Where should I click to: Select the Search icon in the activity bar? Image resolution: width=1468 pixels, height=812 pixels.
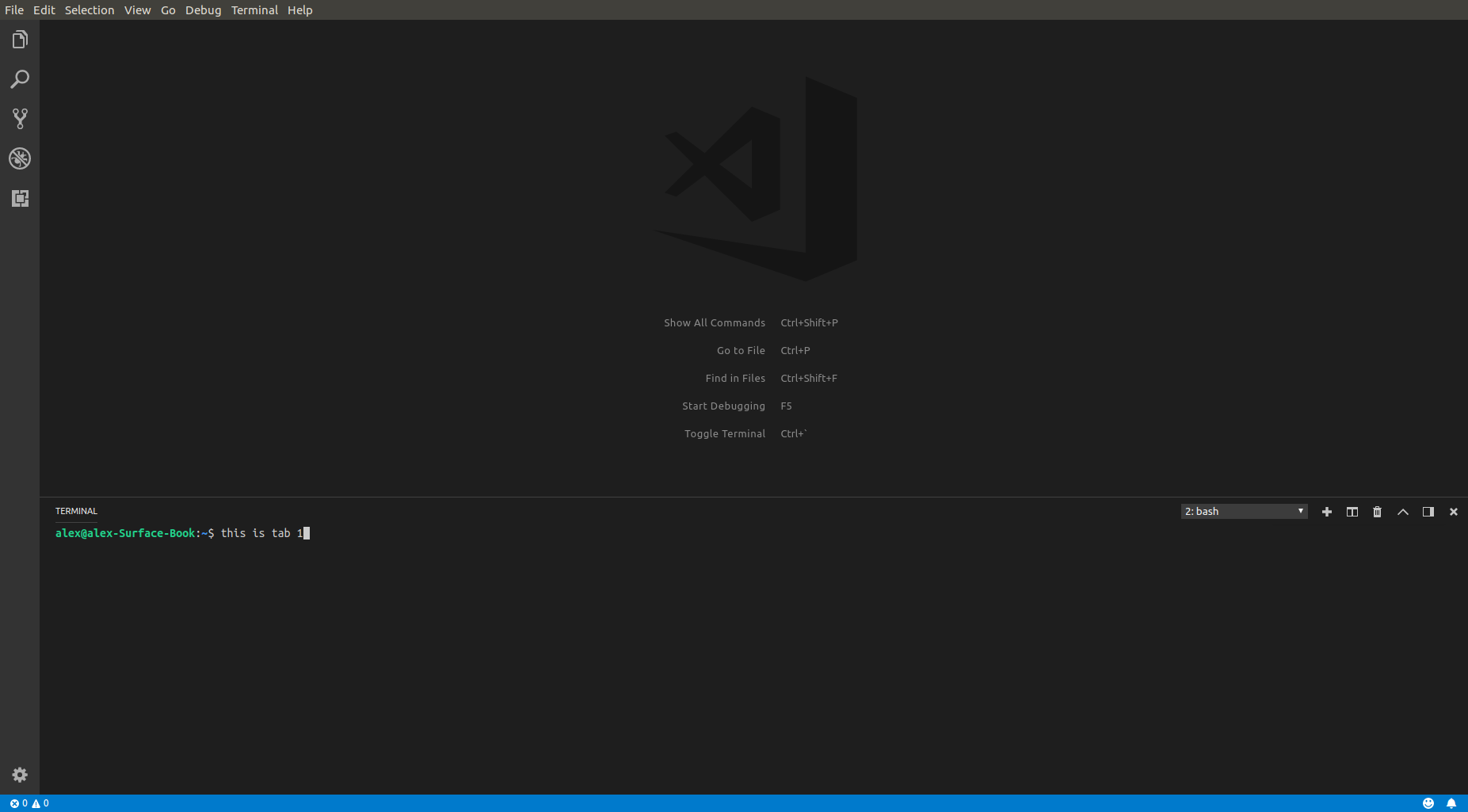pos(20,78)
